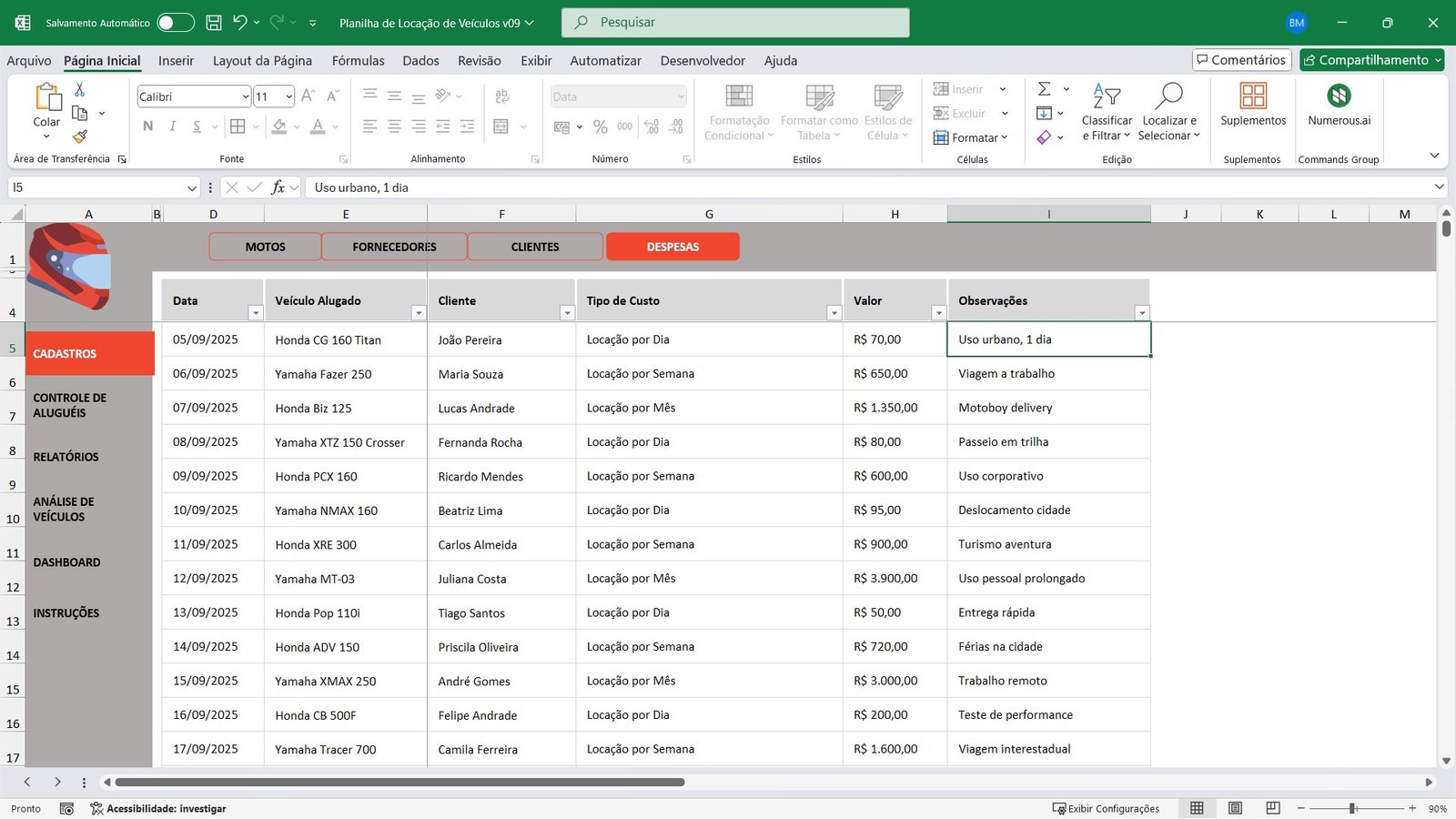Open the Tipo de Custo filter dropdown
This screenshot has height=819, width=1456.
834,313
